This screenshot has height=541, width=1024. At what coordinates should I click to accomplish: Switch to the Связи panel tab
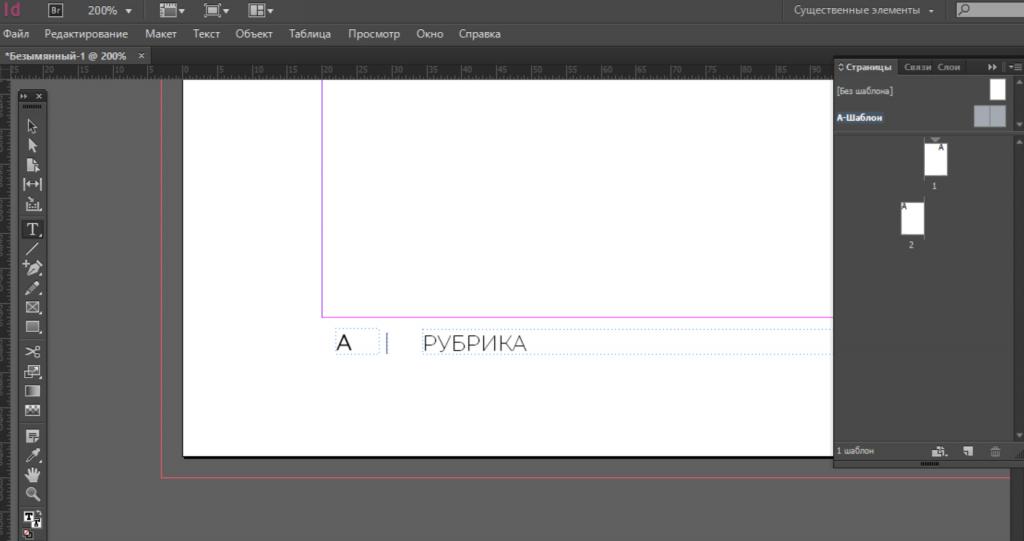(917, 67)
